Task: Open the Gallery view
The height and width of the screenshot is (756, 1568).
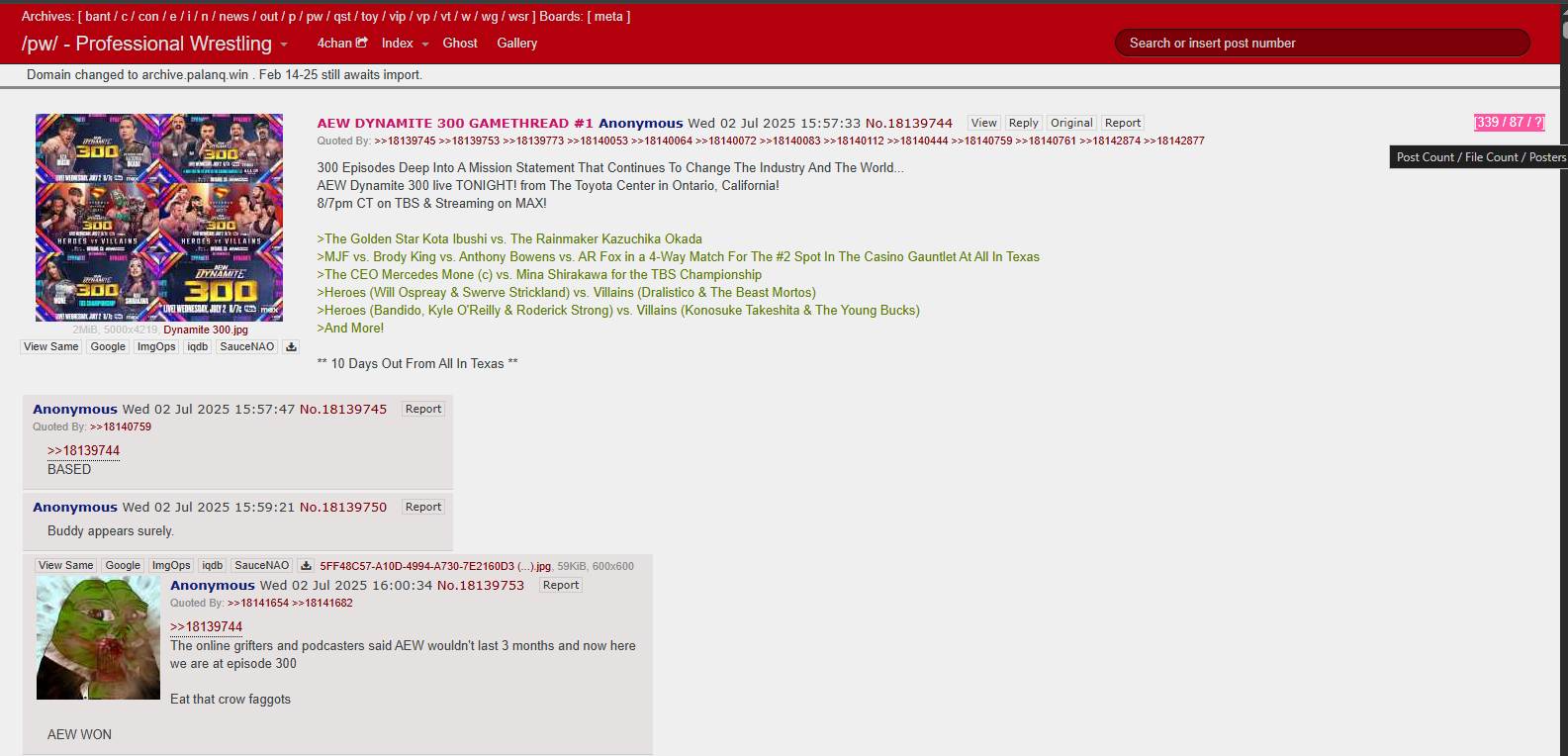Action: 516,43
